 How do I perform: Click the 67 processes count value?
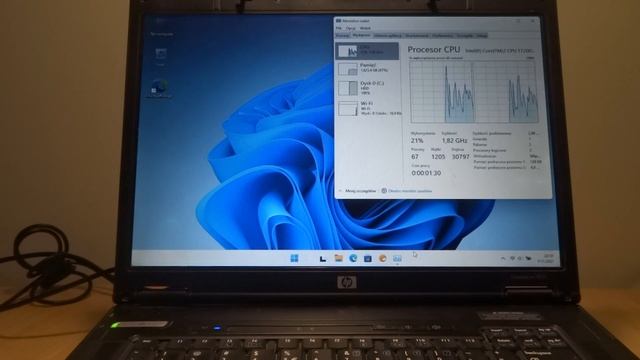pos(415,157)
